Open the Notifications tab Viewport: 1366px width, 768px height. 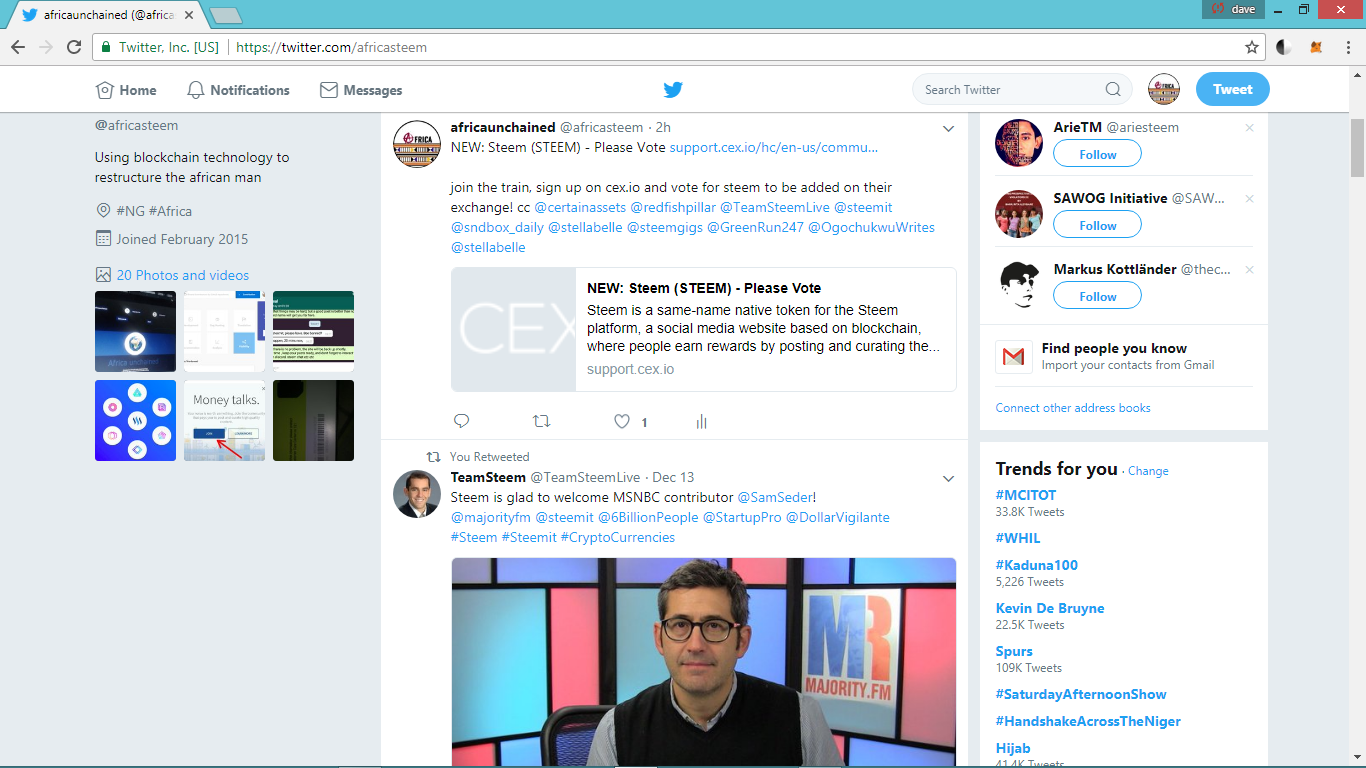click(238, 90)
